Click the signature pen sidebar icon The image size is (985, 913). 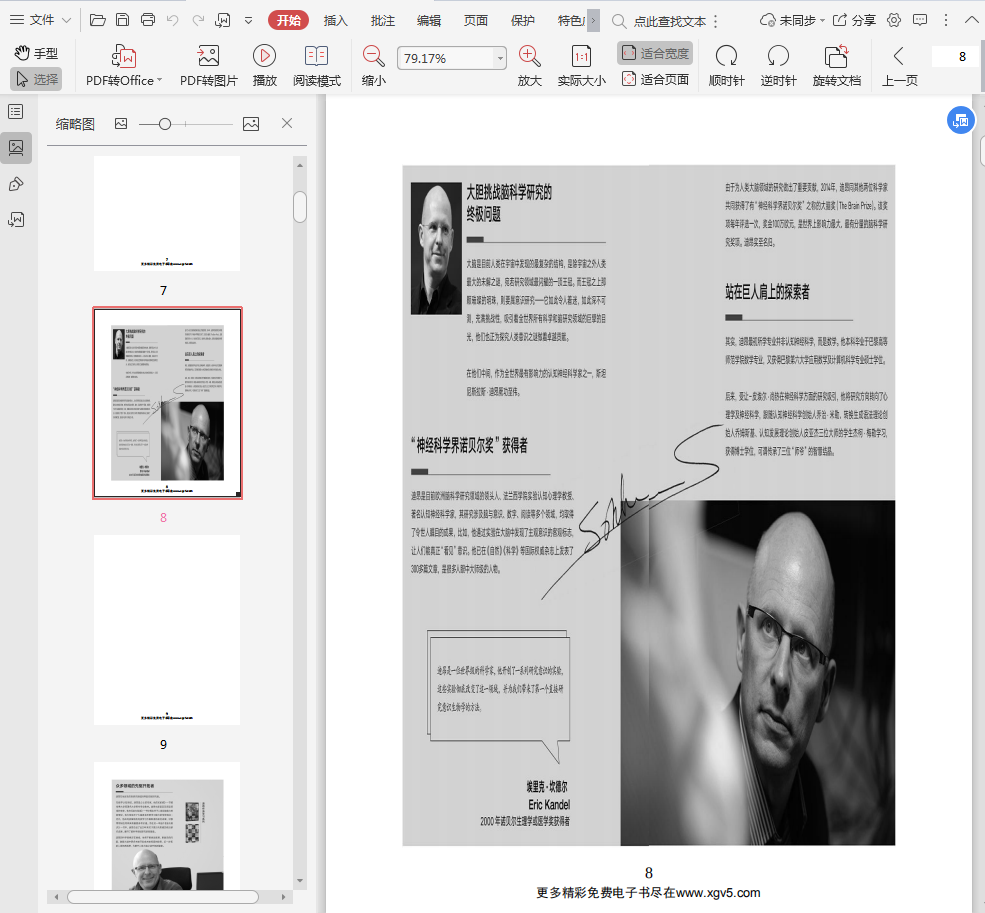(16, 184)
